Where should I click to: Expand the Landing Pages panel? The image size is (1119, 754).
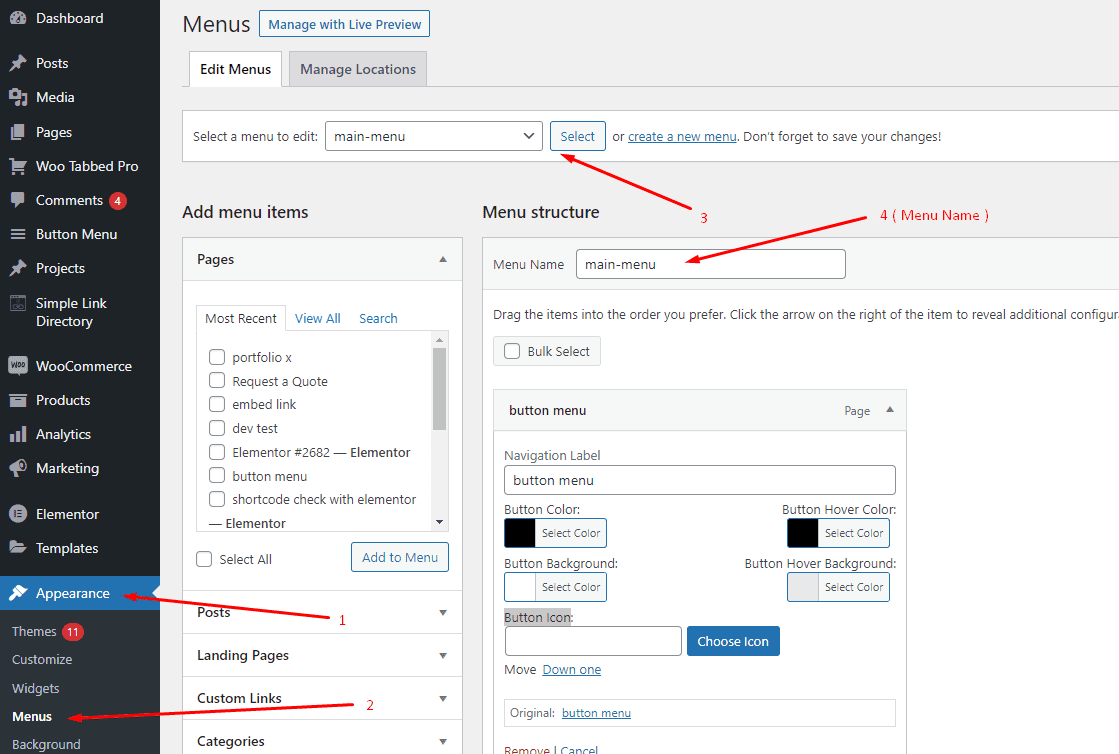click(x=442, y=656)
